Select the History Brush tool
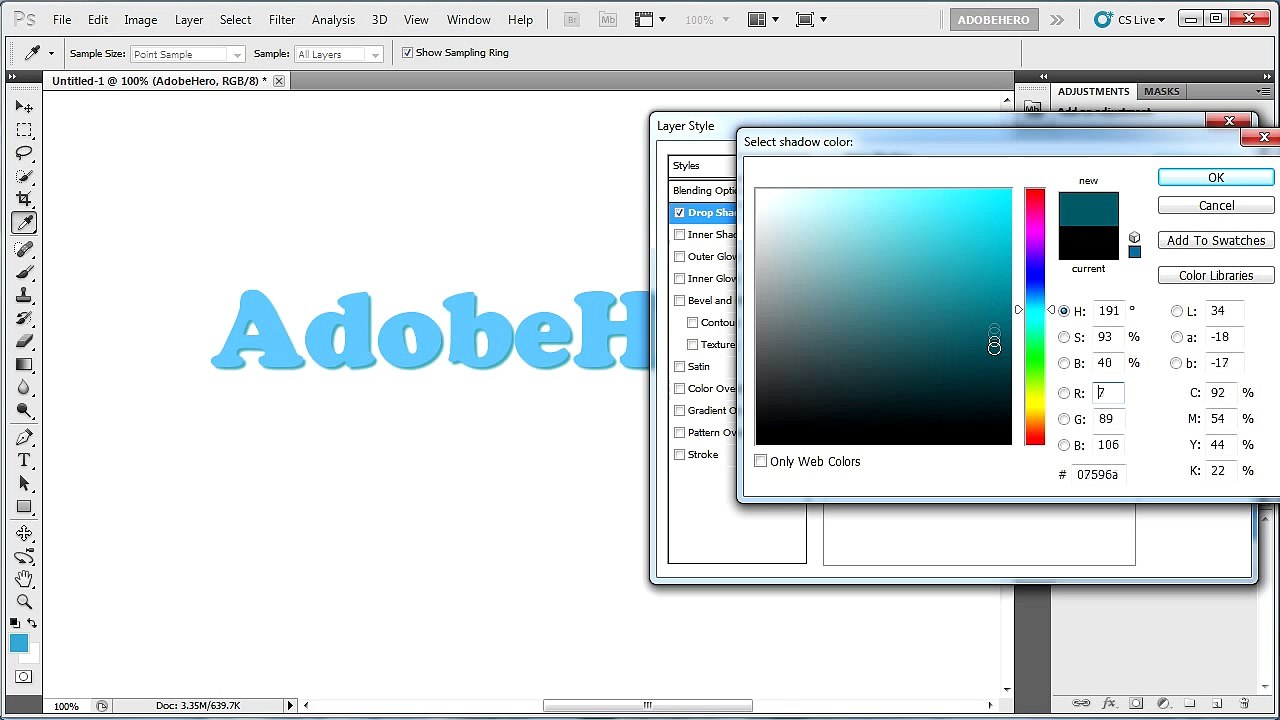The width and height of the screenshot is (1280, 720). coord(24,318)
